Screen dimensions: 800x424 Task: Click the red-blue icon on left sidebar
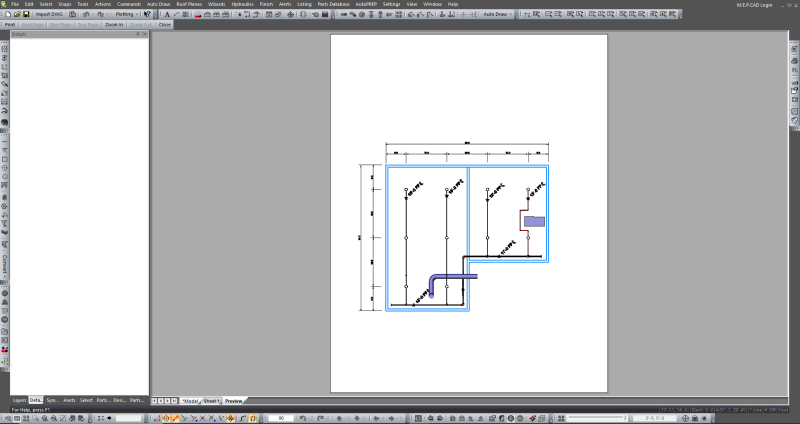coord(5,350)
